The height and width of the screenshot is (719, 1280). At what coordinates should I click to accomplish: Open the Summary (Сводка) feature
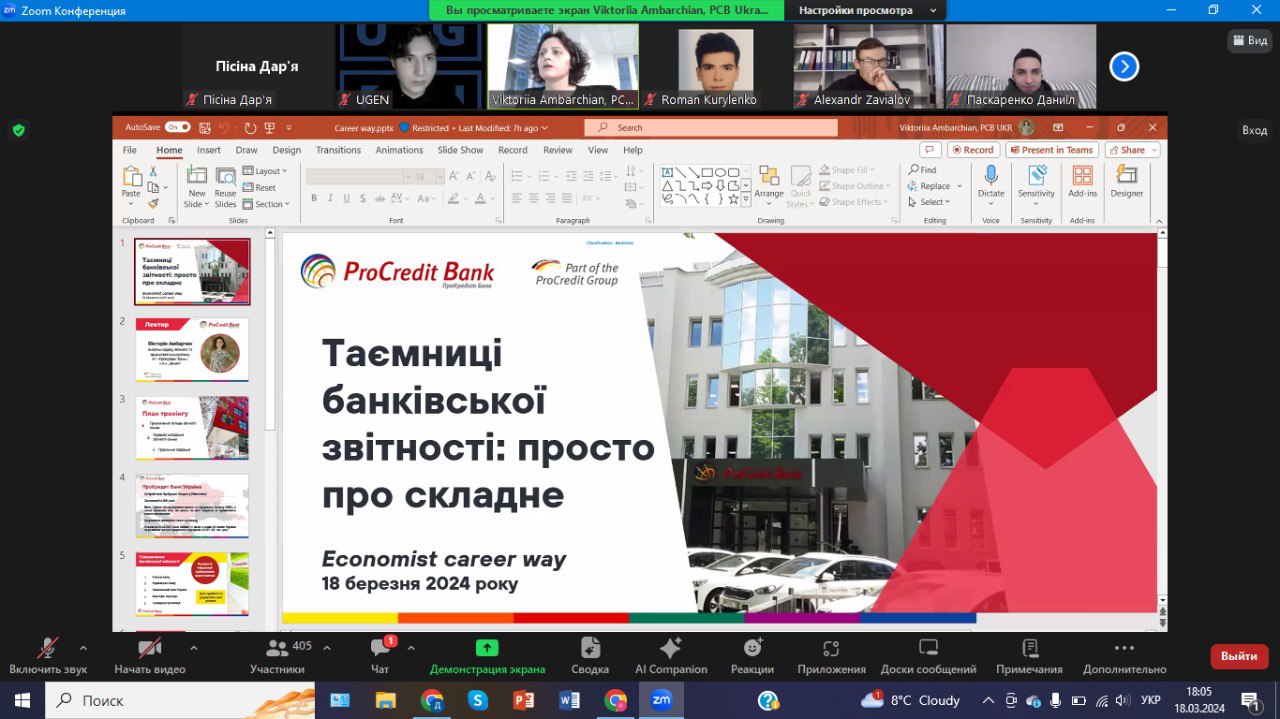(590, 656)
